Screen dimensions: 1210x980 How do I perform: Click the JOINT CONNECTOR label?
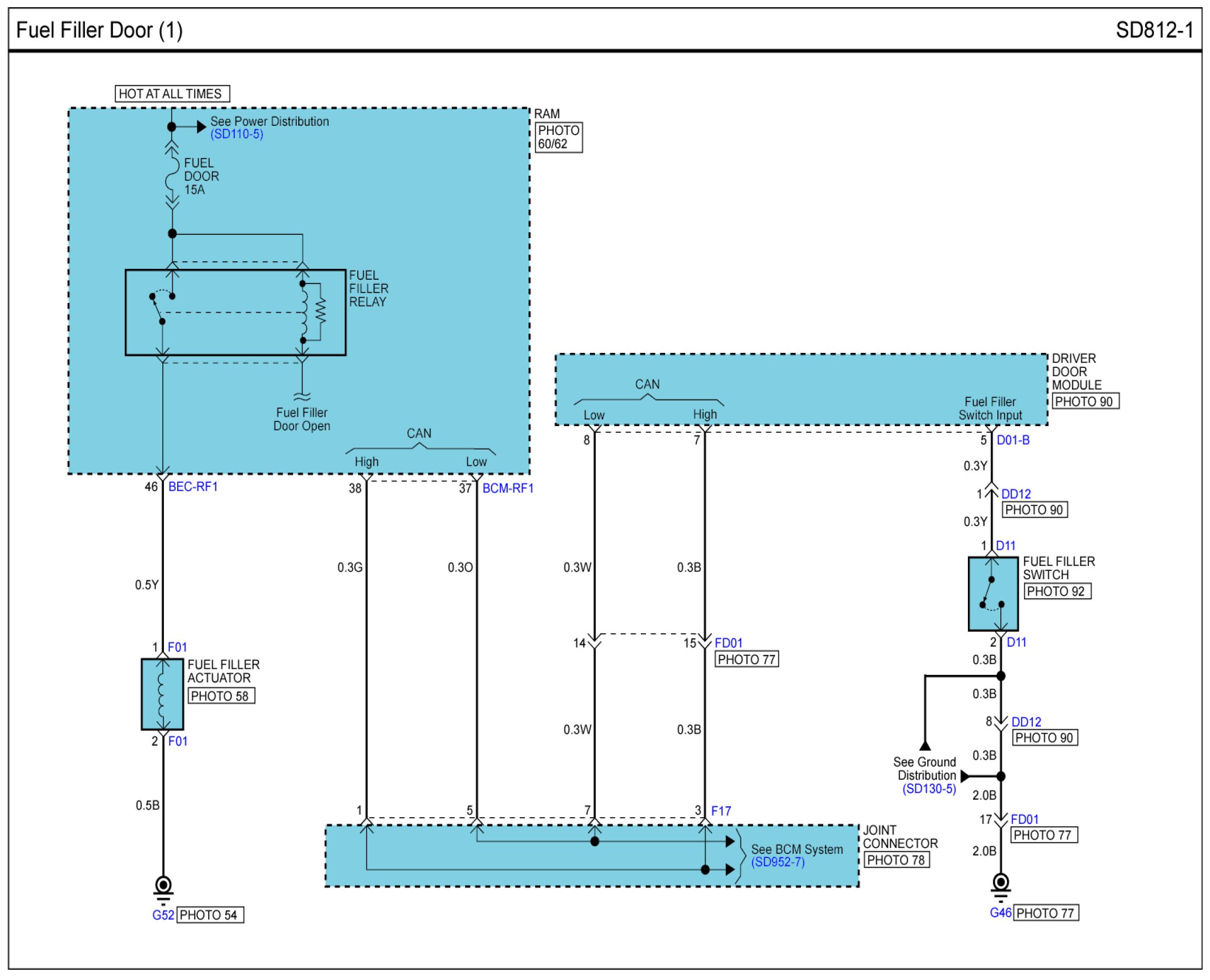[x=900, y=837]
